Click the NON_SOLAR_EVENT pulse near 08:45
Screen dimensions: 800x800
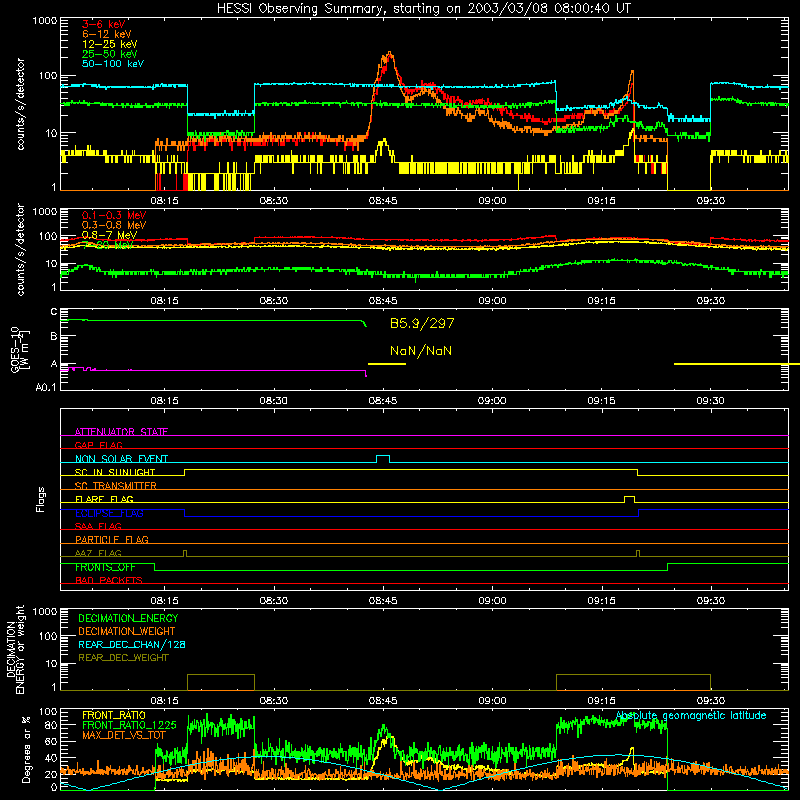383,458
